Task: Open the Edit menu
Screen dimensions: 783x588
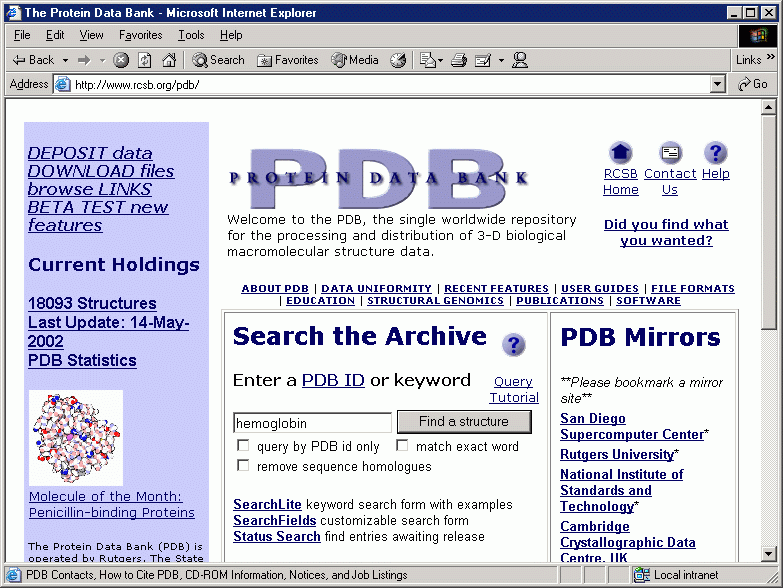Action: 55,35
